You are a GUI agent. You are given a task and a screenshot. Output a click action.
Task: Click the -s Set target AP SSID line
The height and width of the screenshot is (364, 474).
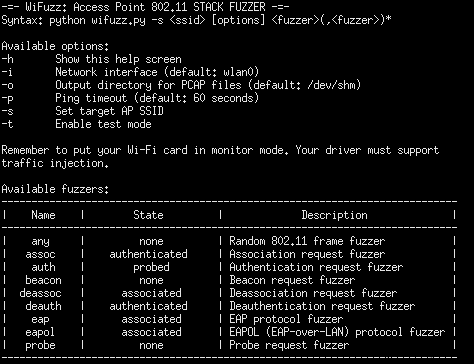82,111
